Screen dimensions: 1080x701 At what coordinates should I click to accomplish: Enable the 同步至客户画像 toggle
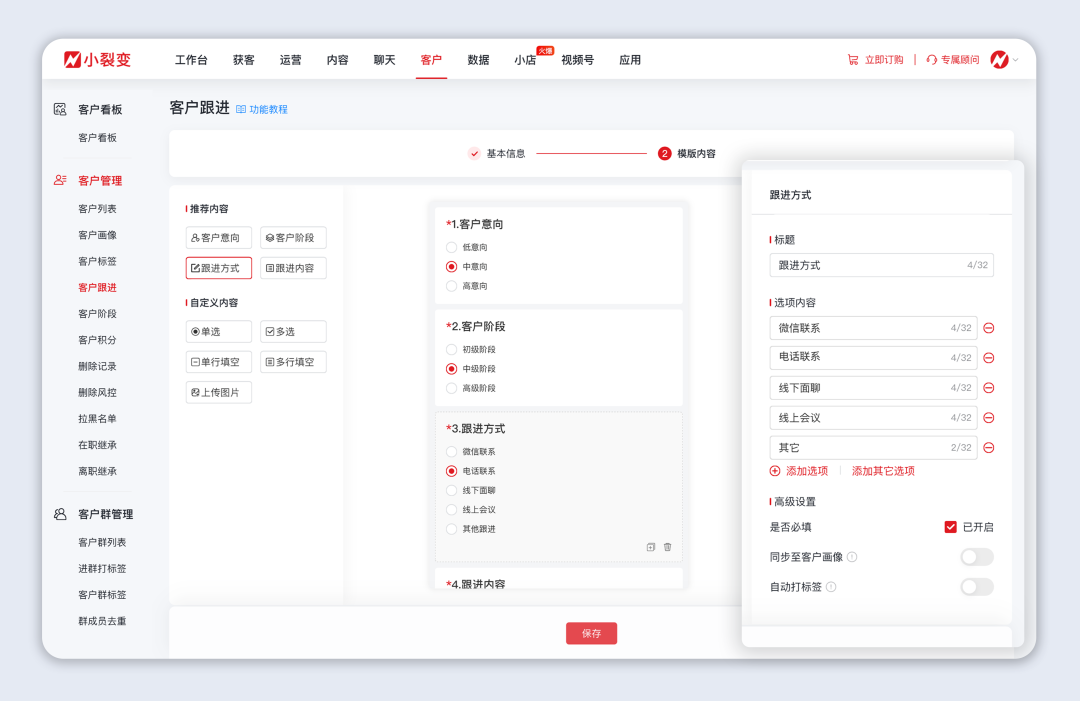pos(975,557)
